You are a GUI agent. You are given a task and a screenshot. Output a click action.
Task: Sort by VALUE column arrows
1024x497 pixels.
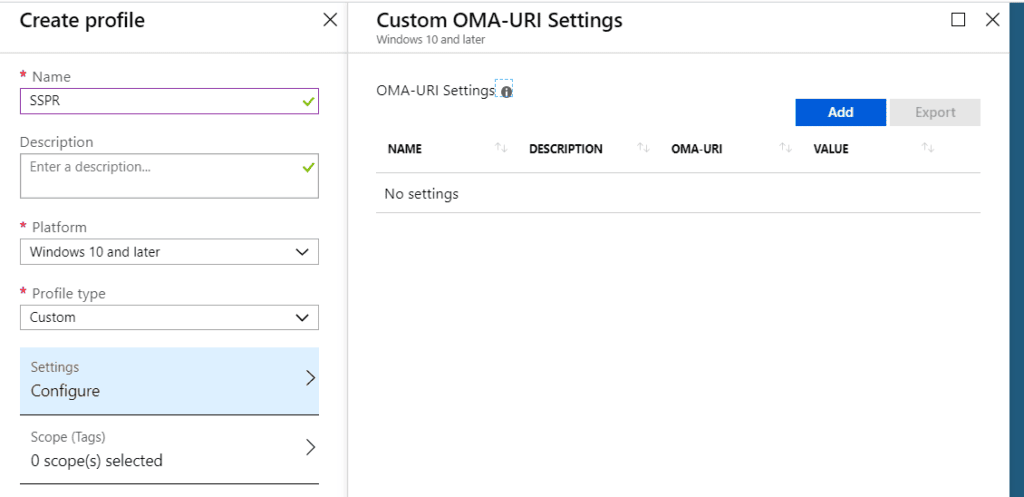(927, 148)
